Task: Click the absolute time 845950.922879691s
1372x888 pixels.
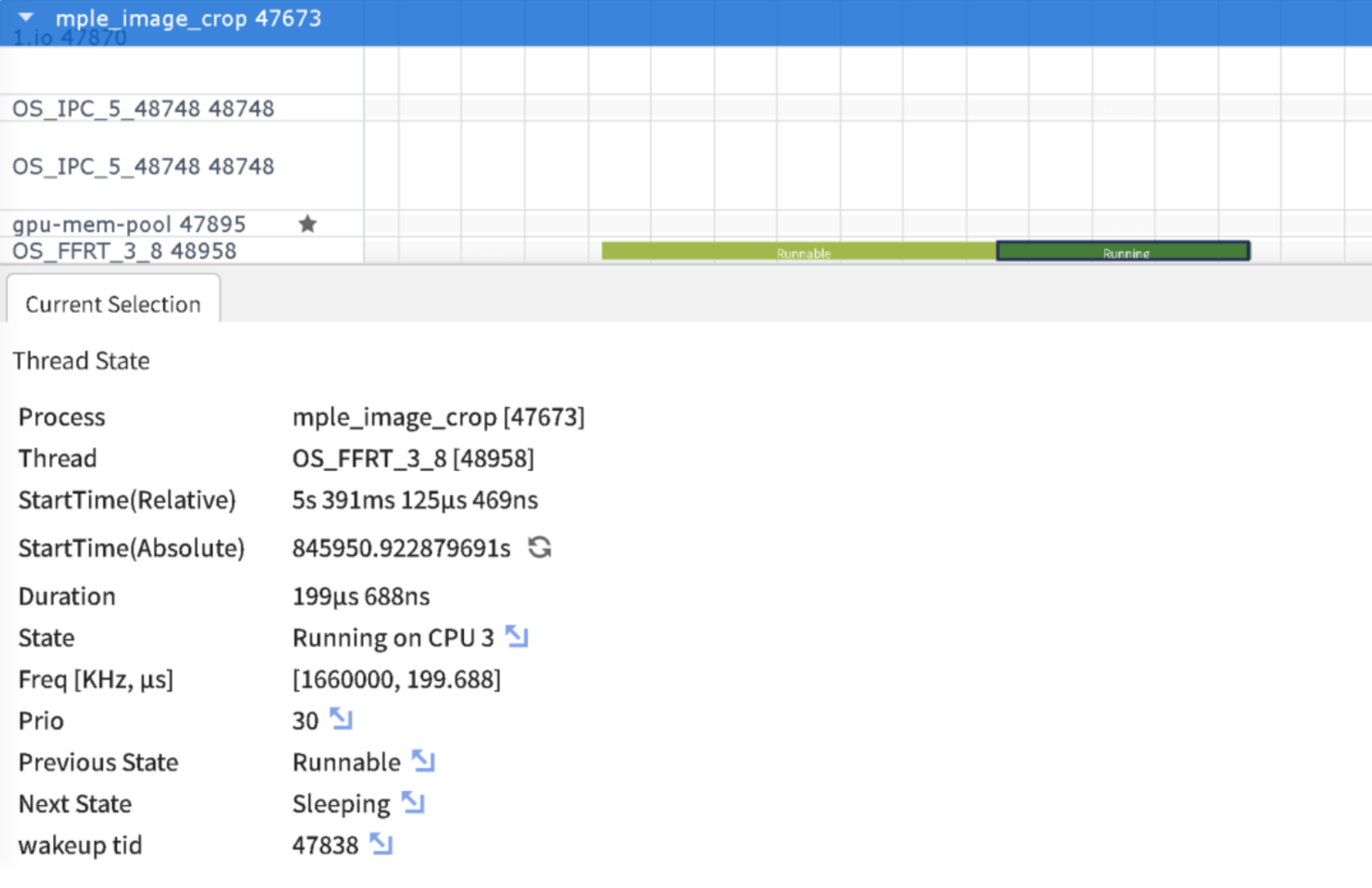Action: click(x=402, y=548)
